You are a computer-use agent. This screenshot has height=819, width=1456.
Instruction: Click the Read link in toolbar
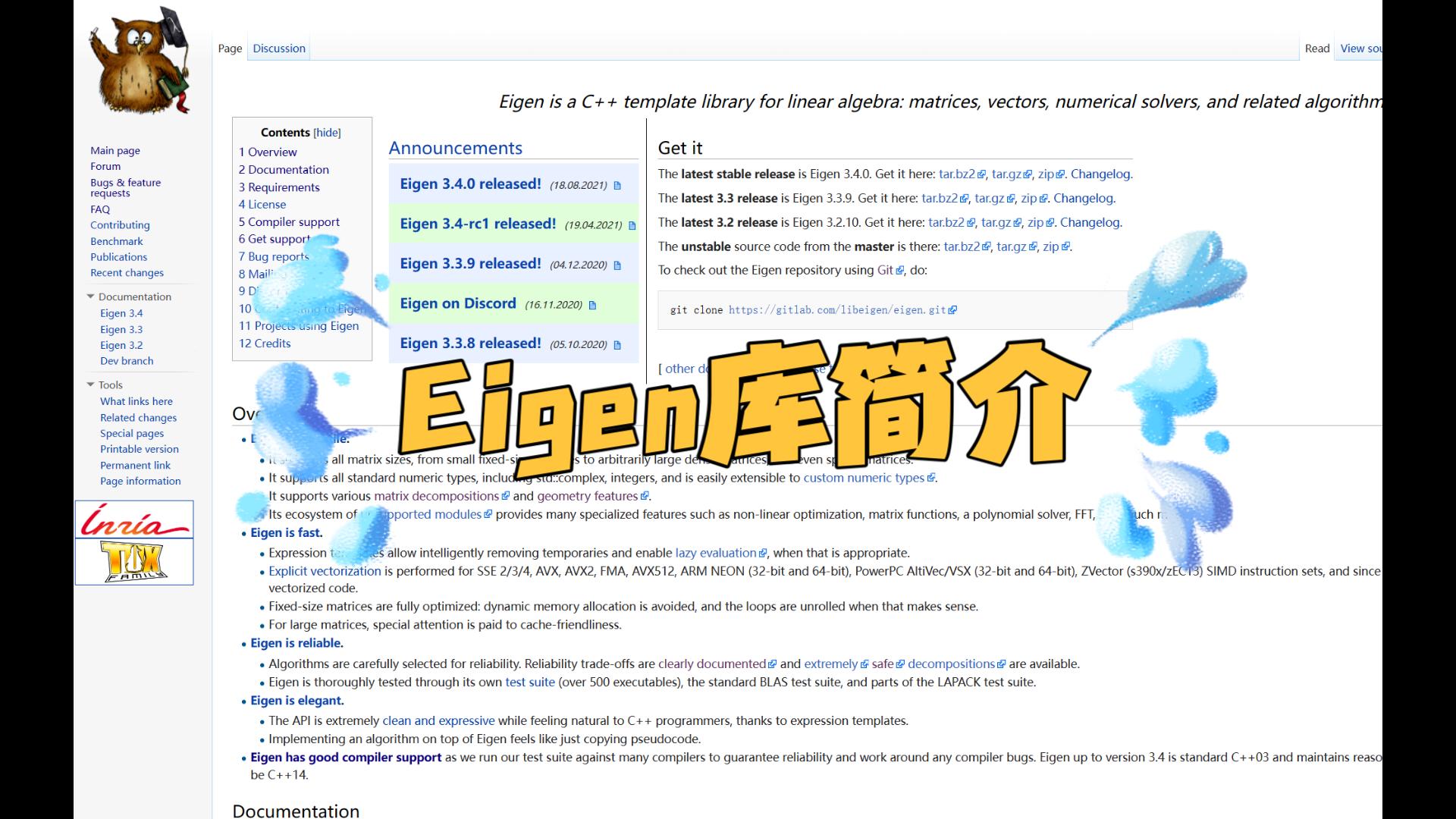1317,48
